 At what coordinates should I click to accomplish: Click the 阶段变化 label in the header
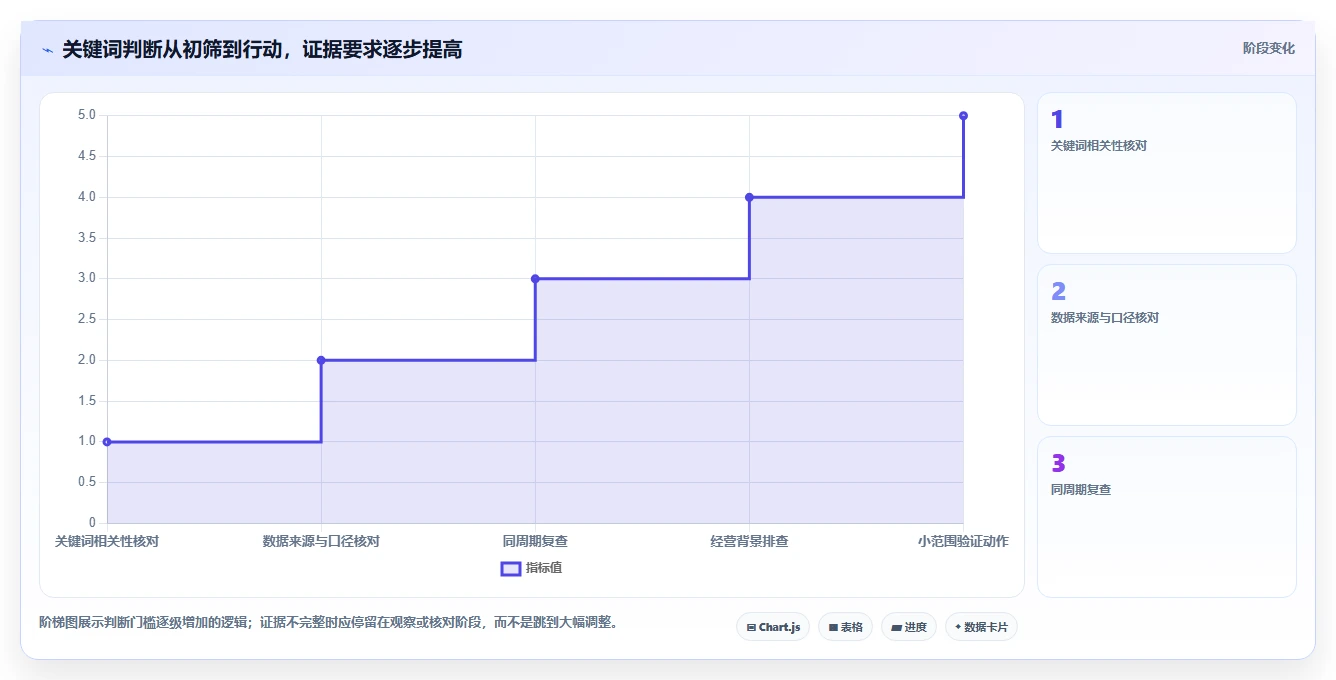pyautogui.click(x=1269, y=48)
